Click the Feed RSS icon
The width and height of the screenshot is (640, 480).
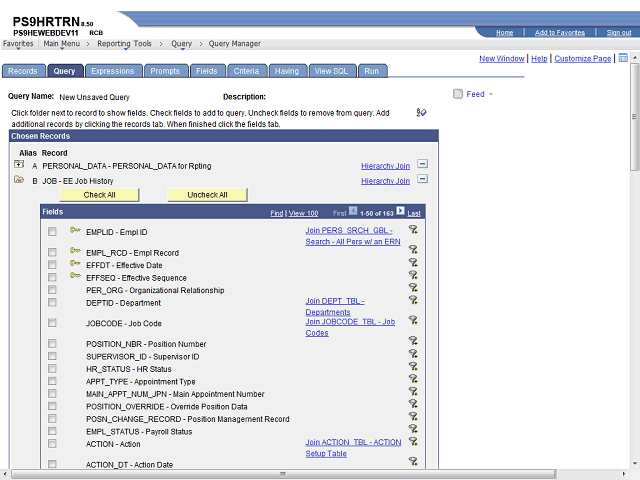tap(458, 94)
